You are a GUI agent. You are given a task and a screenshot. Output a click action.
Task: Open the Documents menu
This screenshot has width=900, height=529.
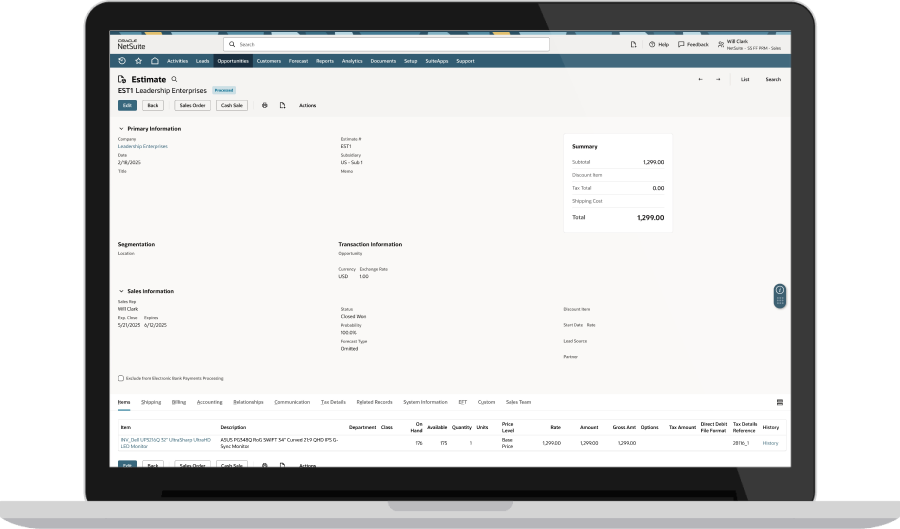[x=383, y=61]
